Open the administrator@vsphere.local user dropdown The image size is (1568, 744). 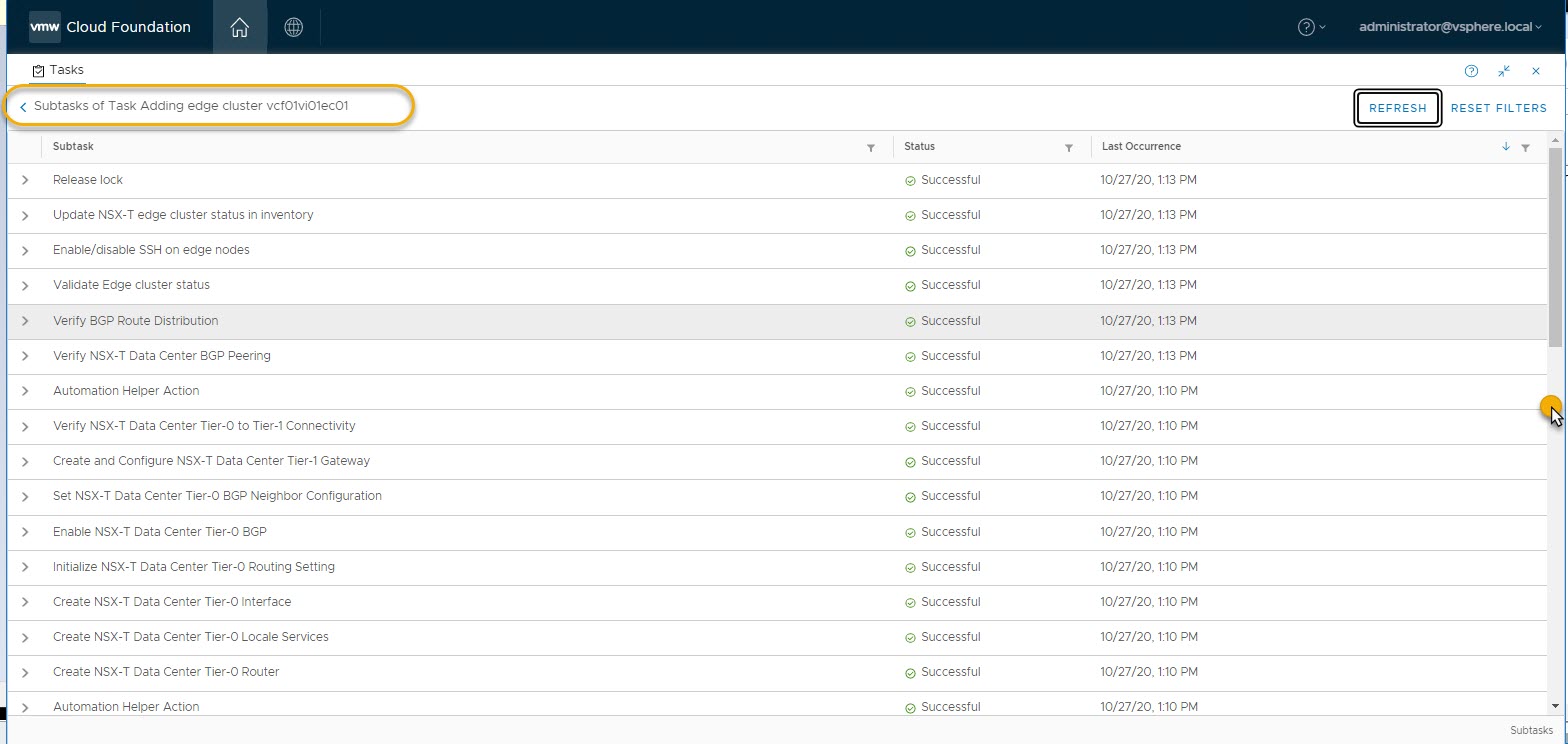pyautogui.click(x=1449, y=27)
